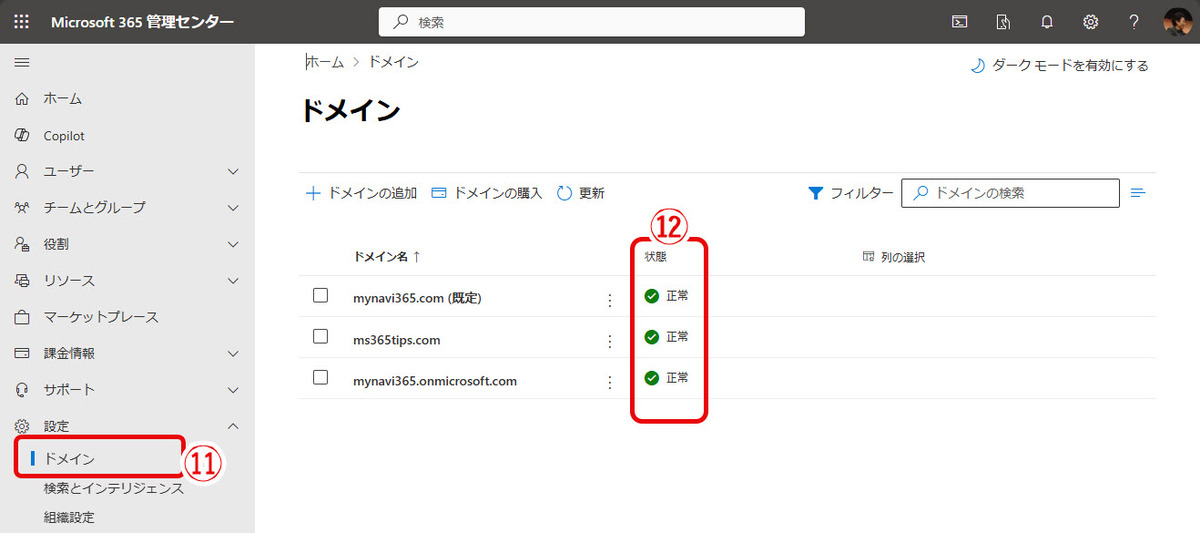
Task: Open the list view options icon
Action: tap(1137, 193)
